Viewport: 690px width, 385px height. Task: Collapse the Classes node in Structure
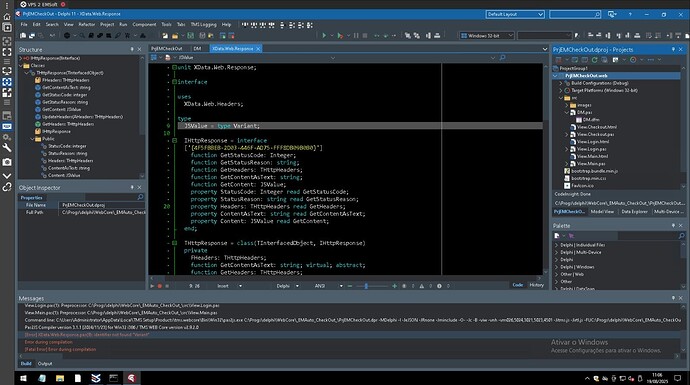click(21, 66)
